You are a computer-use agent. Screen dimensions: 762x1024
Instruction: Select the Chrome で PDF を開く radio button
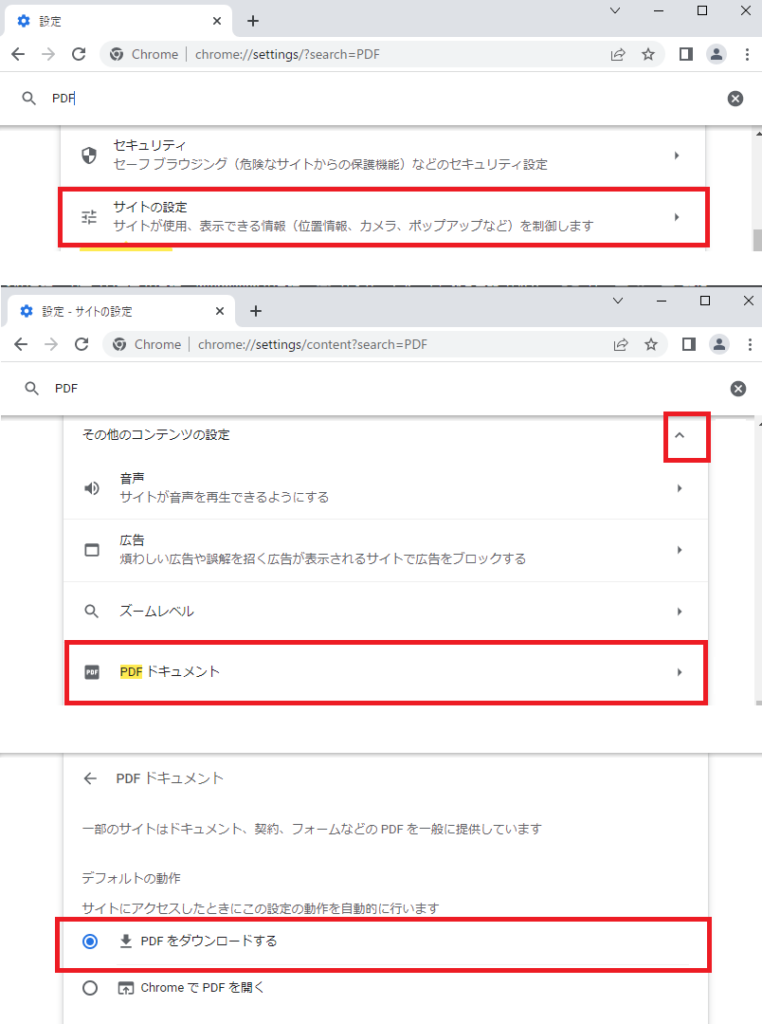91,988
